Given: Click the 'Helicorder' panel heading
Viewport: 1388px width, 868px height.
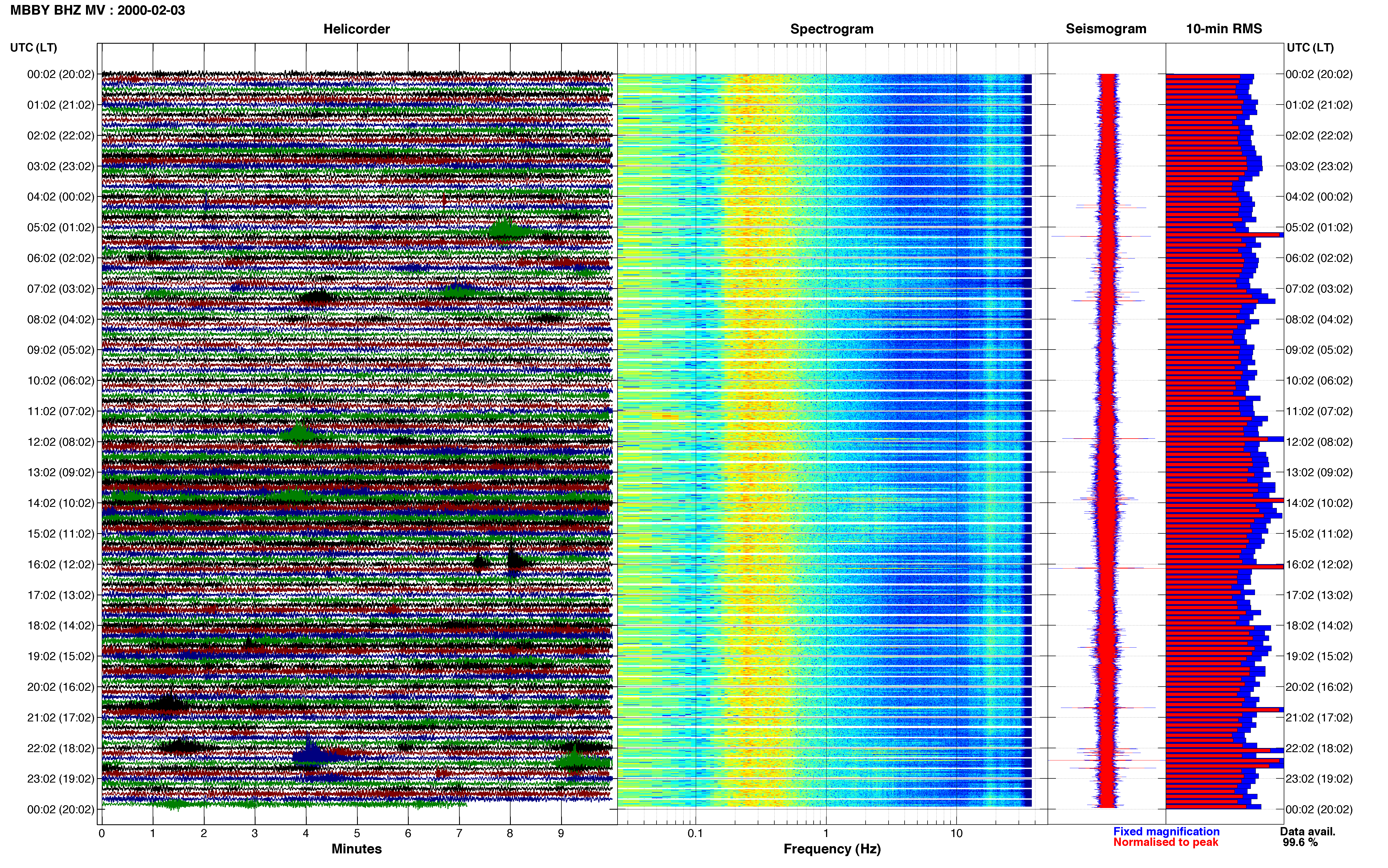Looking at the screenshot, I should 356,29.
